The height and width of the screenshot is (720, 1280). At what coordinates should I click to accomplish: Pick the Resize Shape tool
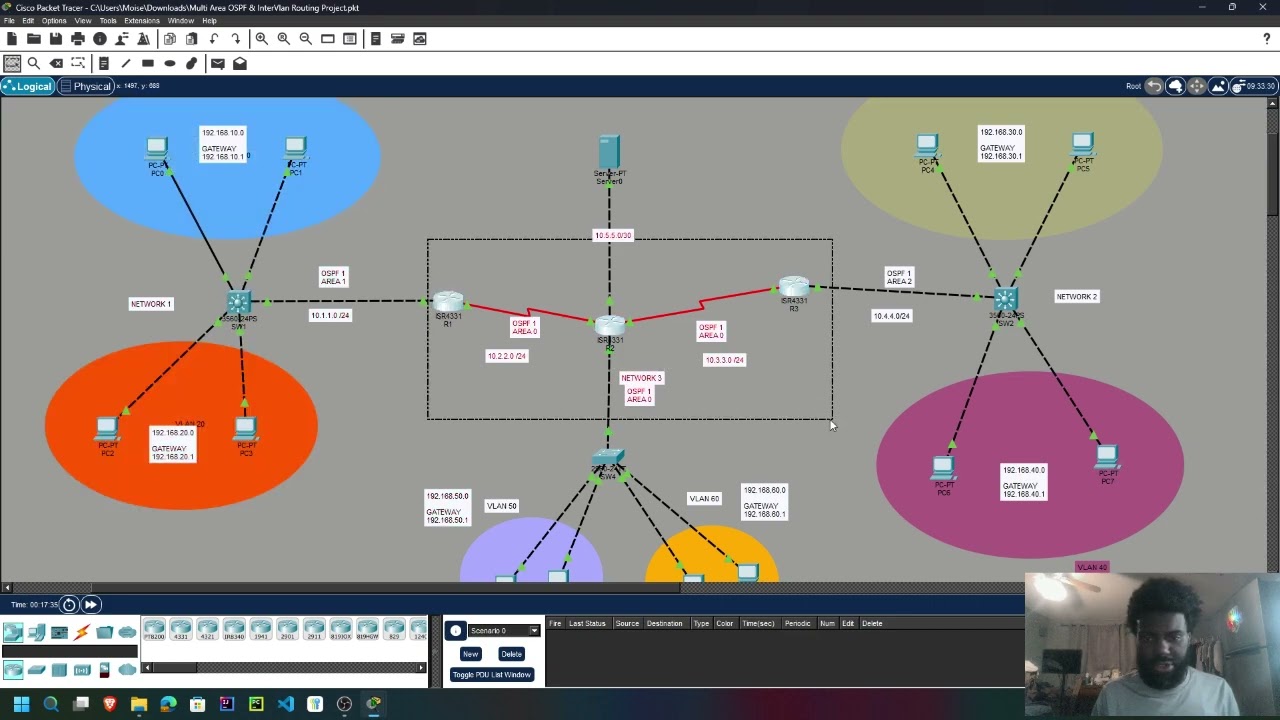point(78,63)
